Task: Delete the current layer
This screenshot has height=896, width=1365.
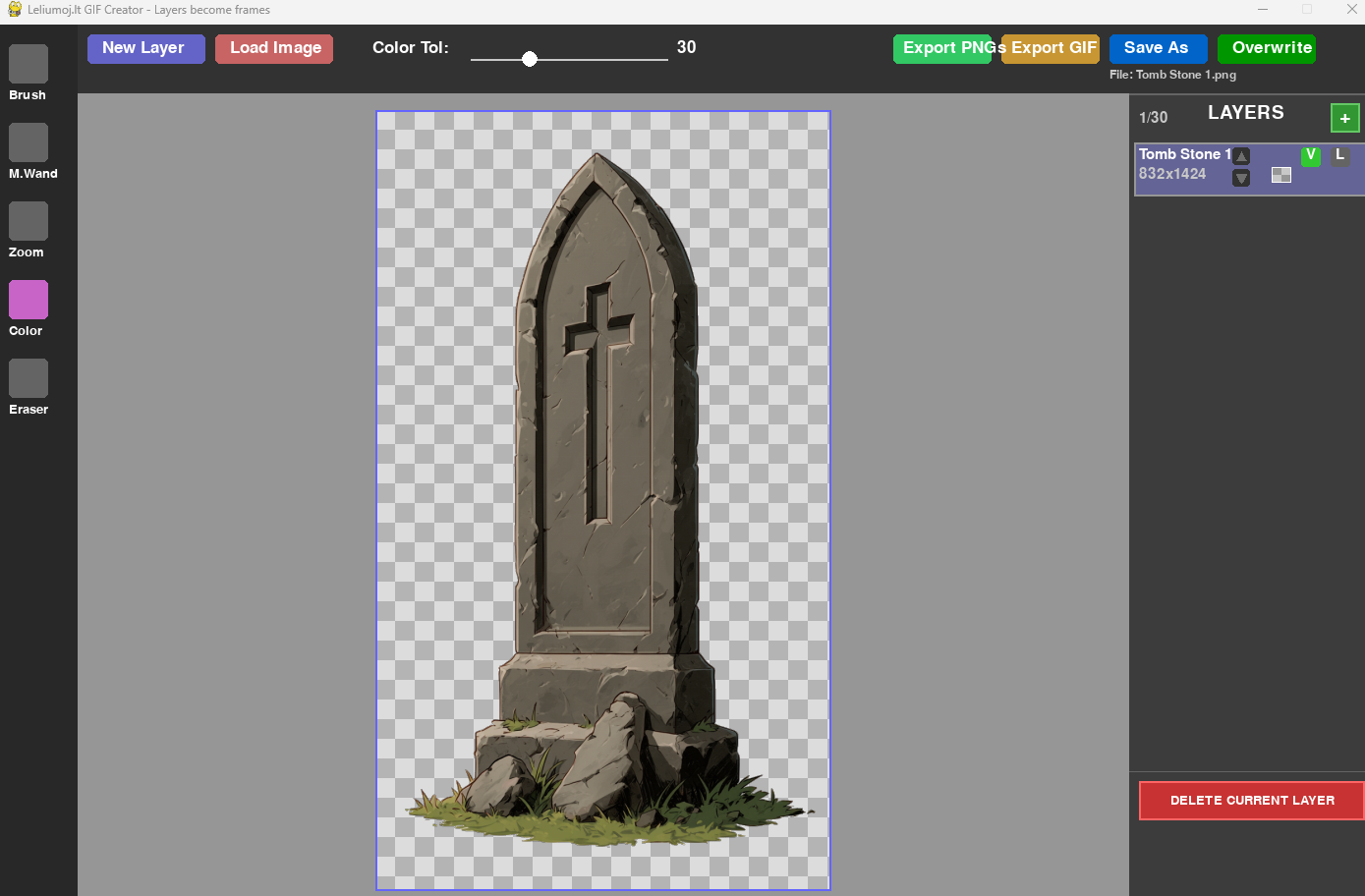Action: click(1252, 801)
